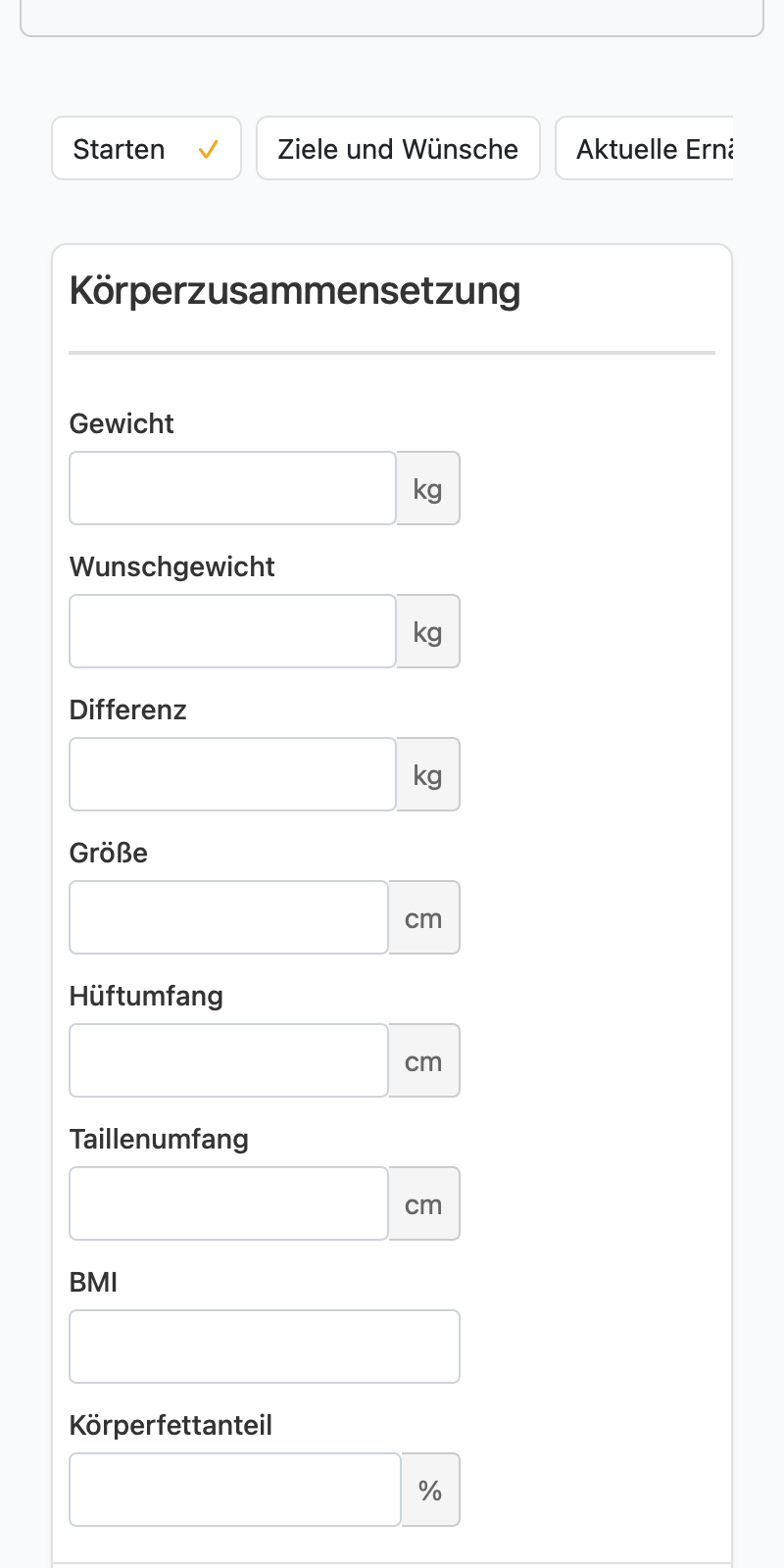The width and height of the screenshot is (784, 1568).
Task: Click the orange checkmark on Starten
Action: pyautogui.click(x=208, y=150)
